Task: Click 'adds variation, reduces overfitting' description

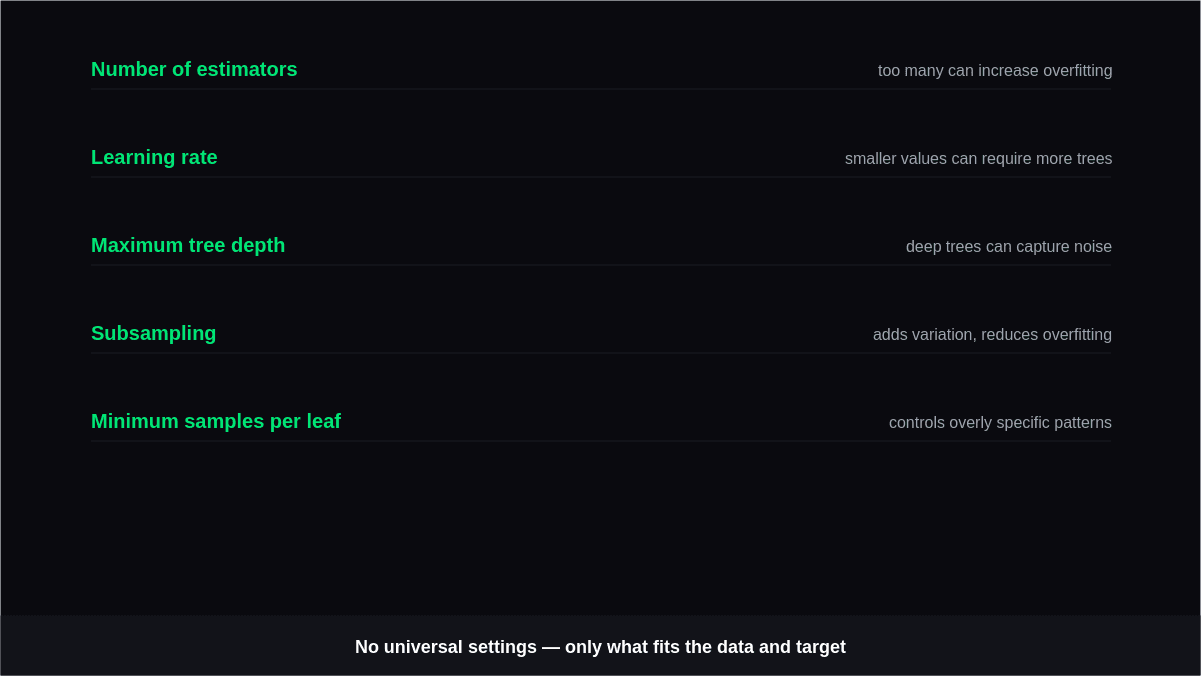Action: click(x=992, y=335)
